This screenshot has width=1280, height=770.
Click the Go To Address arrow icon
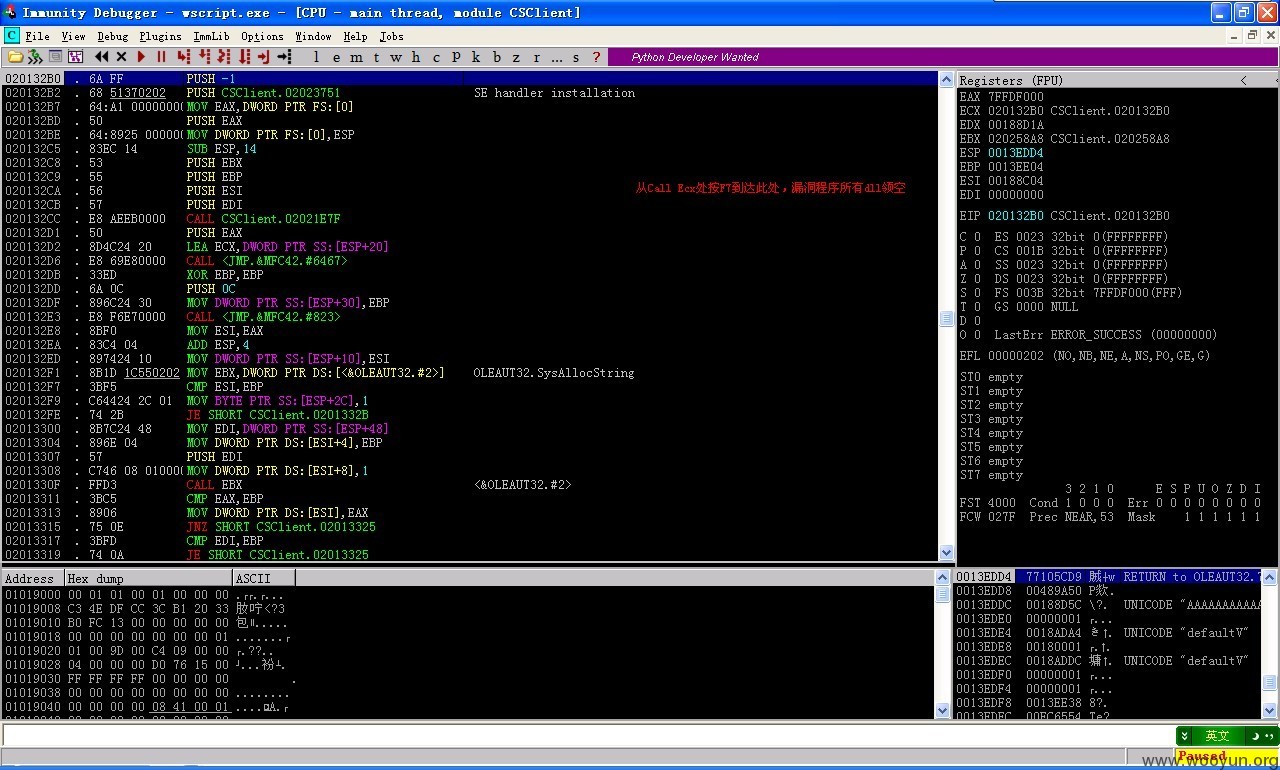285,57
